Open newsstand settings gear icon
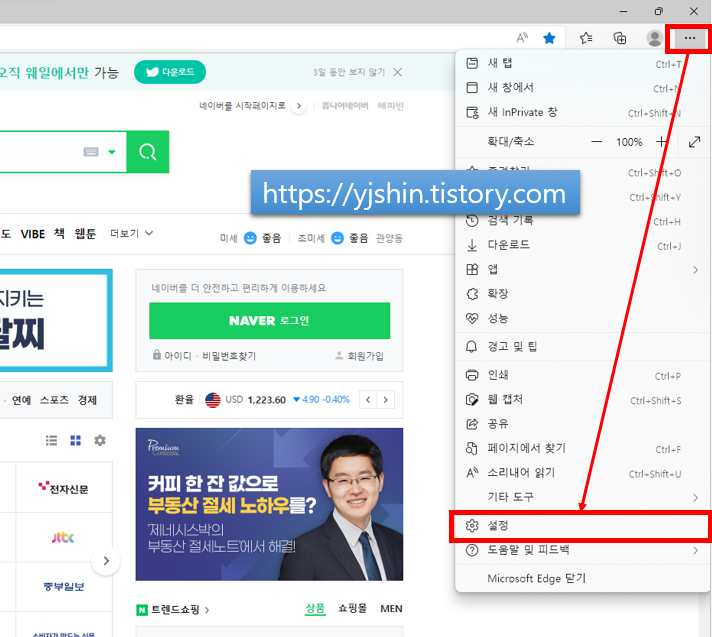 coord(100,440)
